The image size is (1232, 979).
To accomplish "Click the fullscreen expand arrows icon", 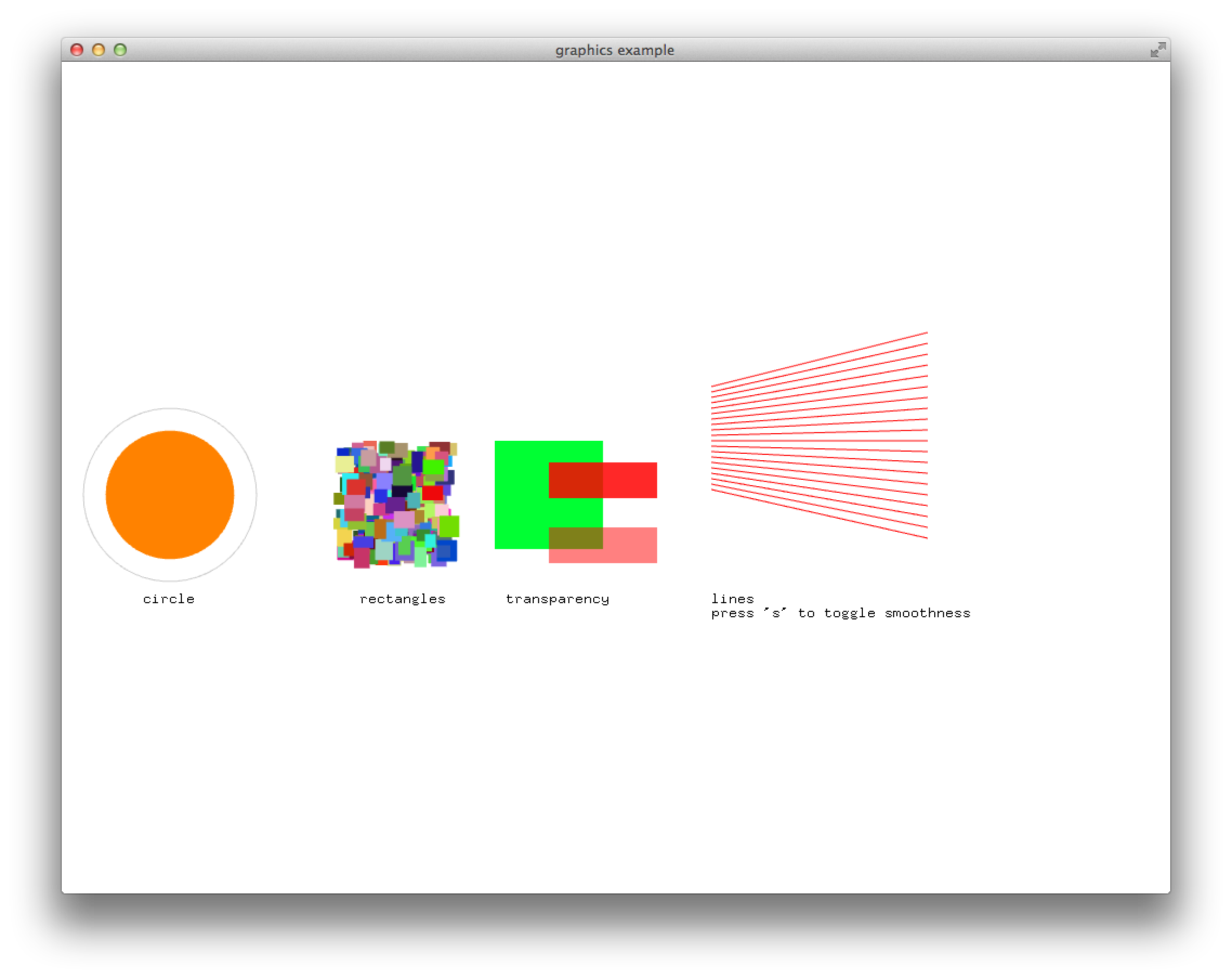I will coord(1157,50).
